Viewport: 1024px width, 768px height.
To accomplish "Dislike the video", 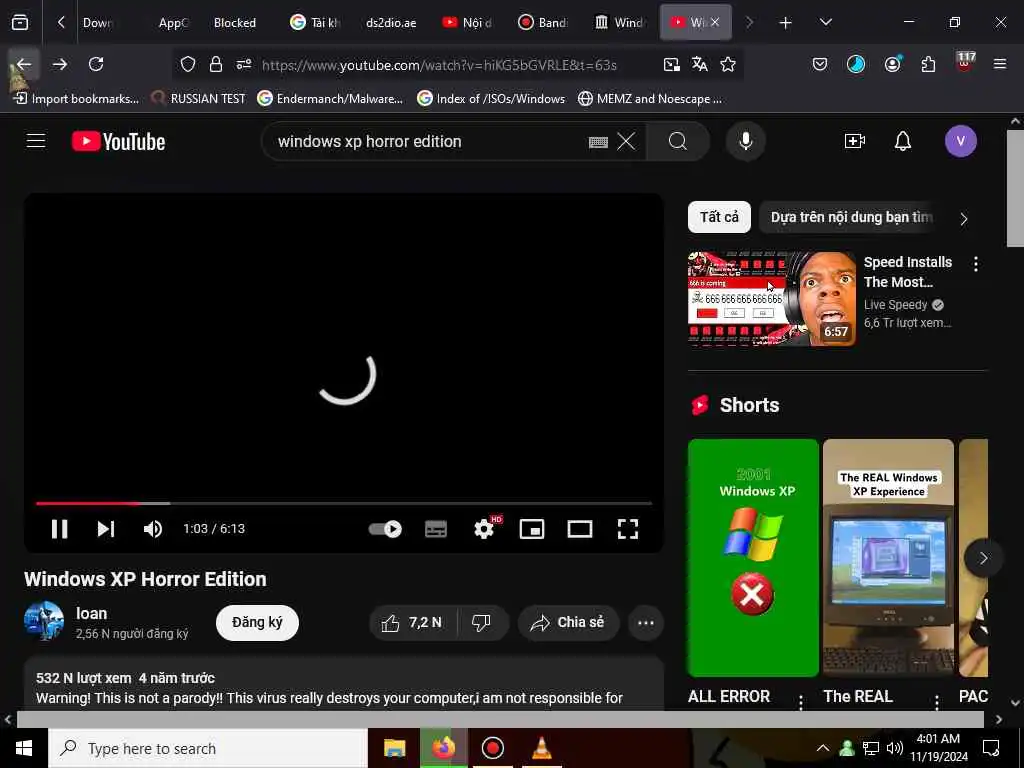I will pyautogui.click(x=482, y=623).
